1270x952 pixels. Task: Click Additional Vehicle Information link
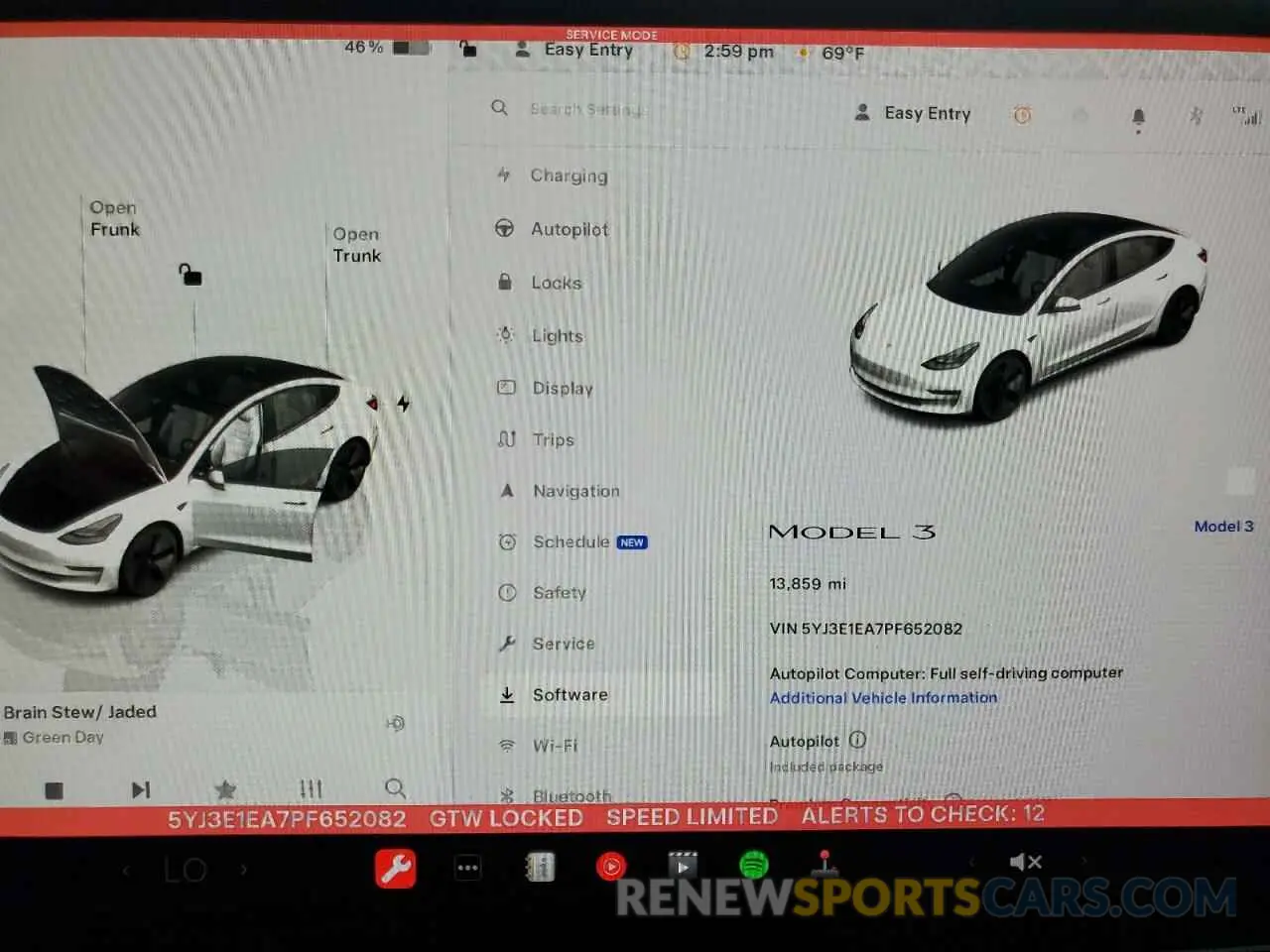[883, 698]
